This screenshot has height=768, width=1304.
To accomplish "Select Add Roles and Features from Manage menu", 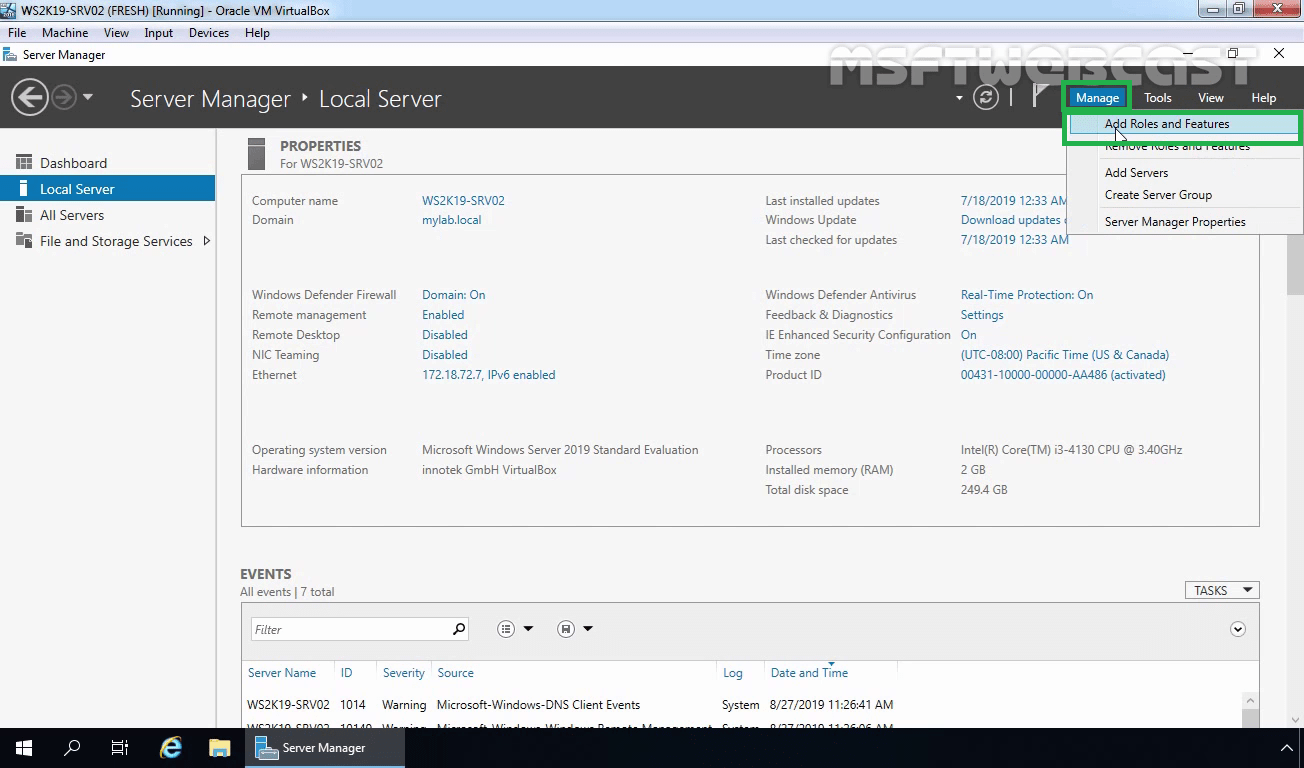I will (x=1166, y=123).
